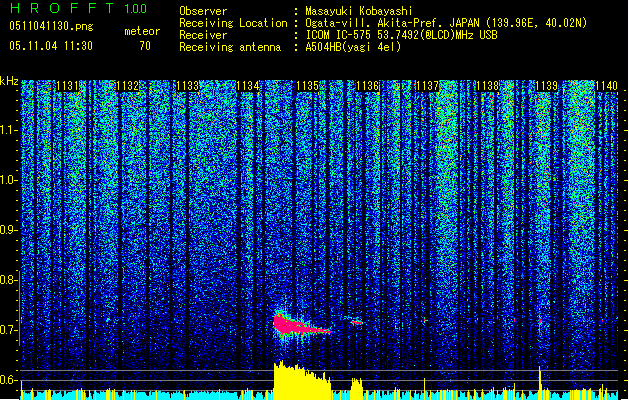Click the small magenta echo near 1136
The height and width of the screenshot is (400, 629).
[356, 322]
